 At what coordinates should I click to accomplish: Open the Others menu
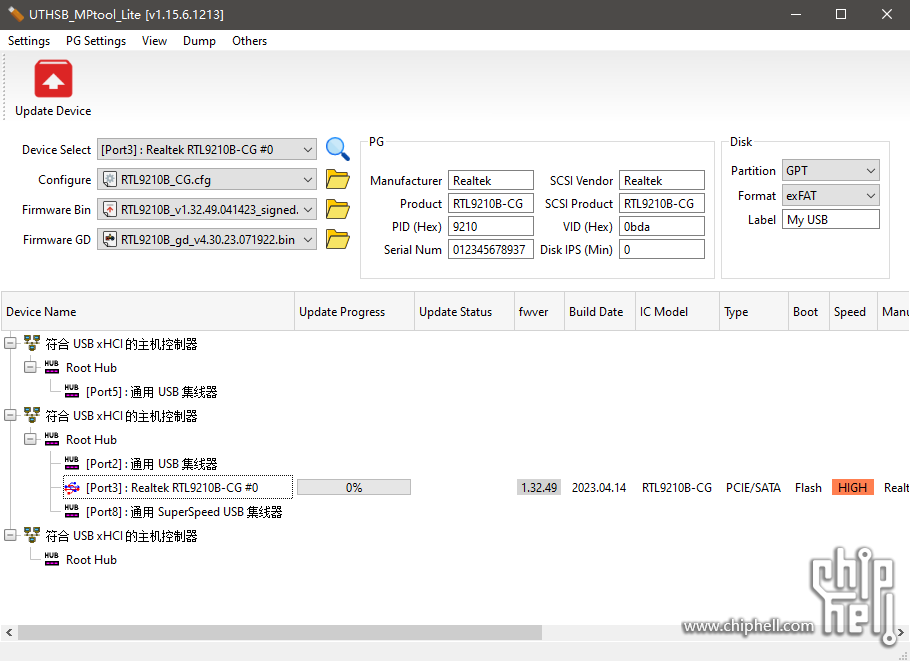pos(250,41)
